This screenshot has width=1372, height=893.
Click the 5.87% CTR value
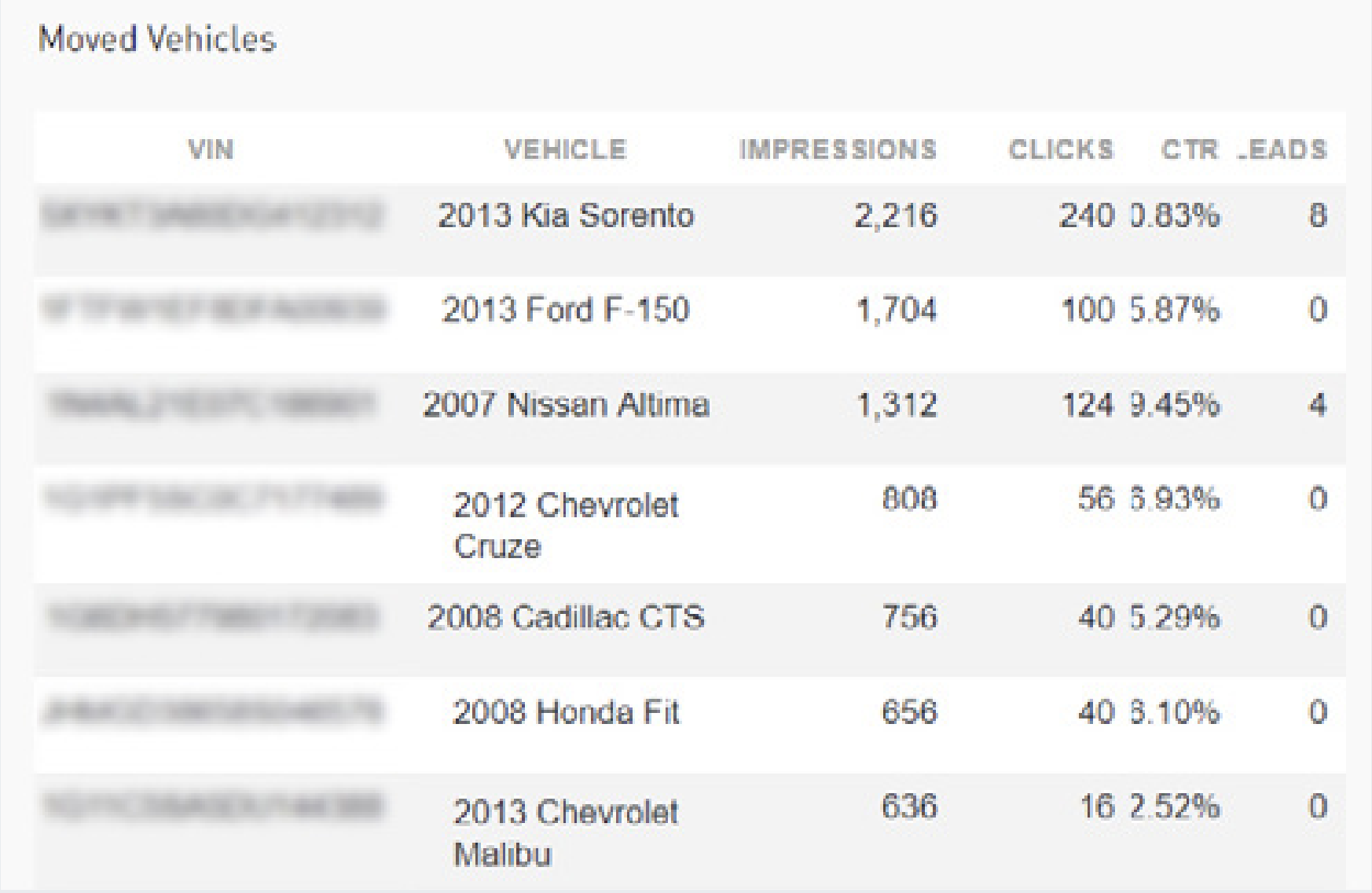point(1175,310)
